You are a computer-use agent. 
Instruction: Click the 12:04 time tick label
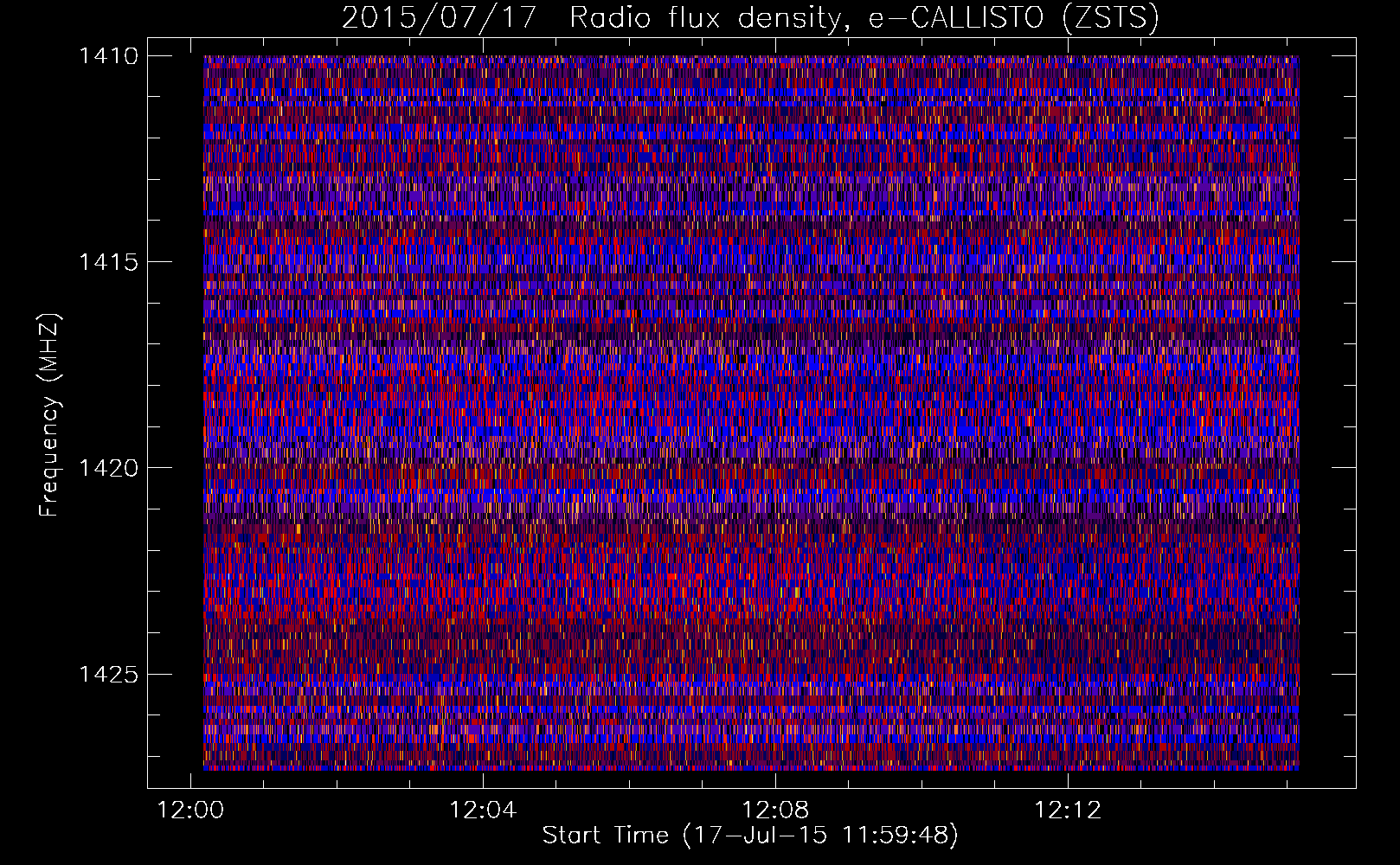pyautogui.click(x=483, y=810)
